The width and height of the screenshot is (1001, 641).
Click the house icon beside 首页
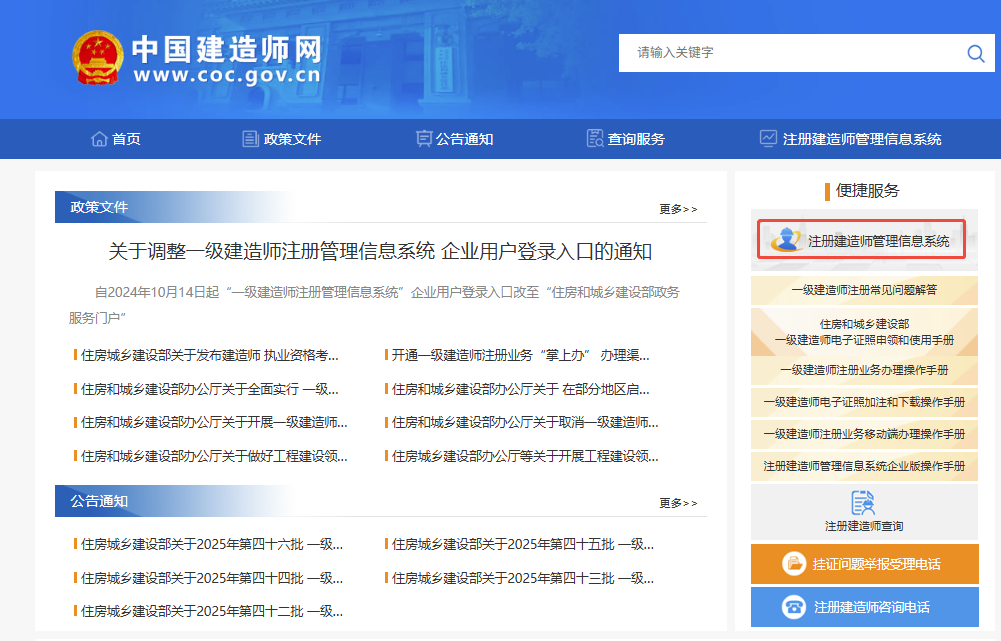[x=99, y=139]
